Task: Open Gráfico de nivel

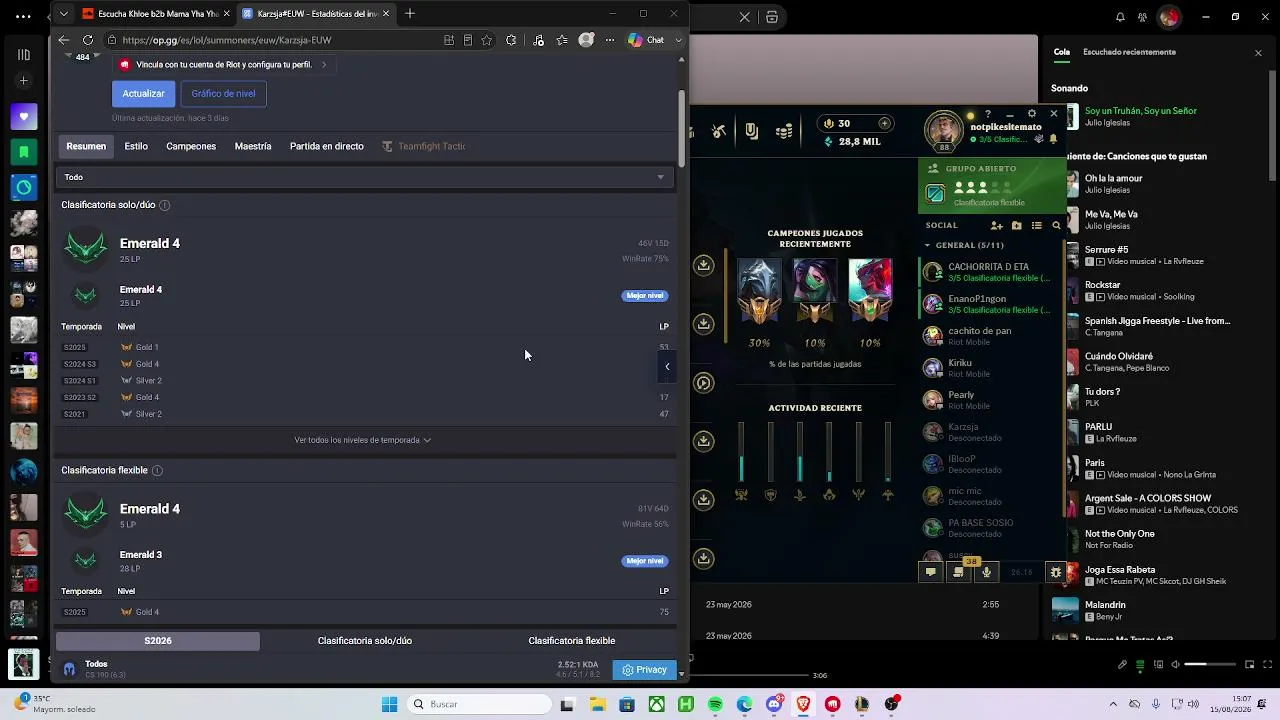Action: pos(223,94)
